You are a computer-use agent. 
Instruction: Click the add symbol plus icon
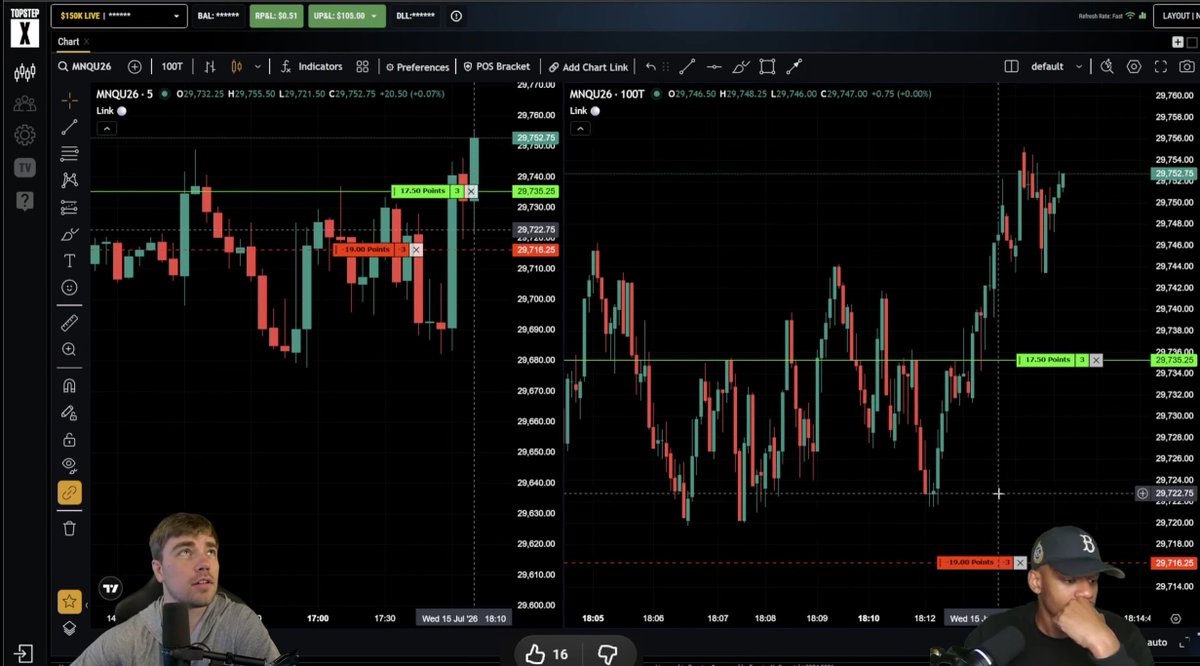135,67
